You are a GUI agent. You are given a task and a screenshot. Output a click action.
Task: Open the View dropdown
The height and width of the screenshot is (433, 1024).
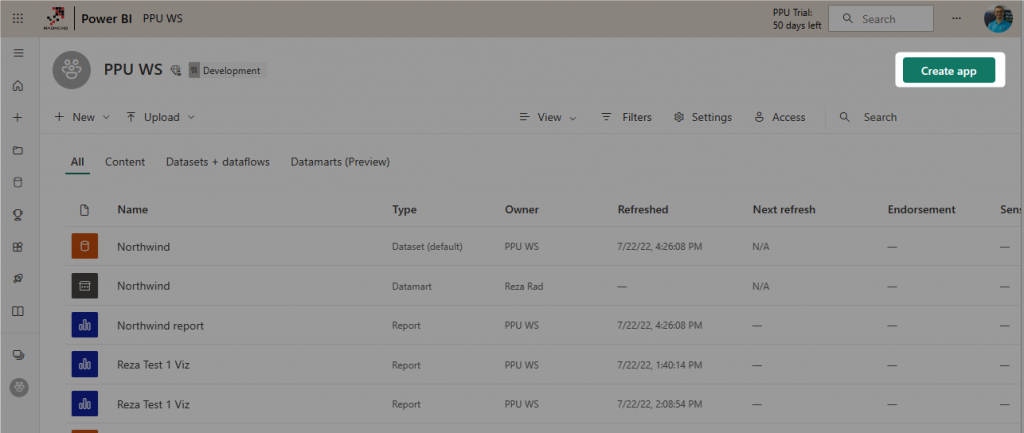(x=548, y=117)
